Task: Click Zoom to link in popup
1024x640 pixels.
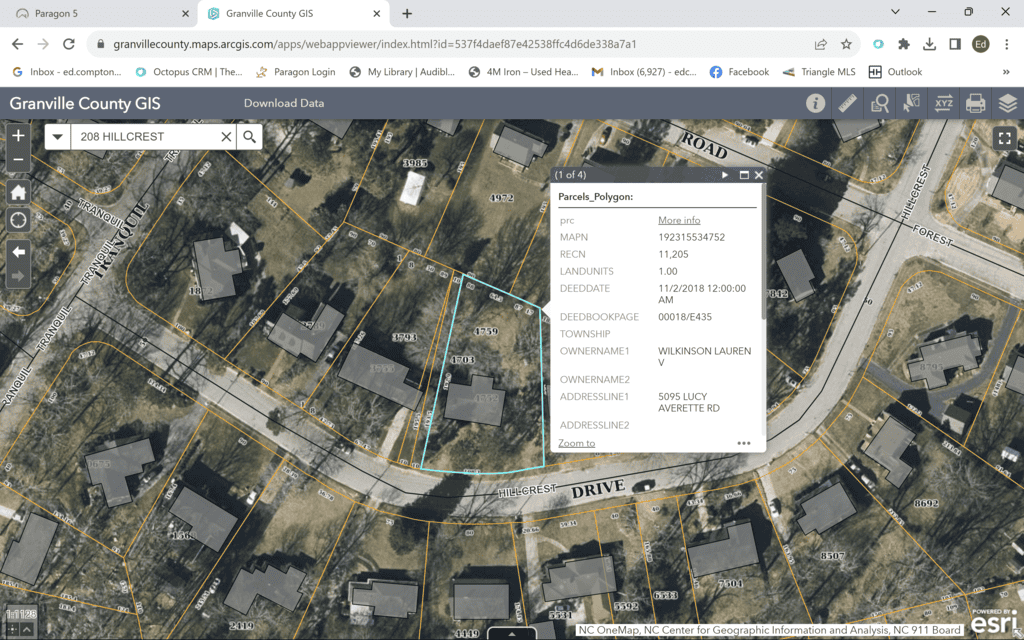Action: coord(576,443)
